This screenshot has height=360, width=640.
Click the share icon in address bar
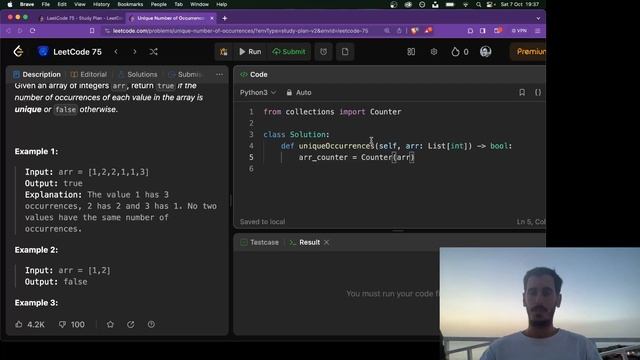tap(399, 31)
